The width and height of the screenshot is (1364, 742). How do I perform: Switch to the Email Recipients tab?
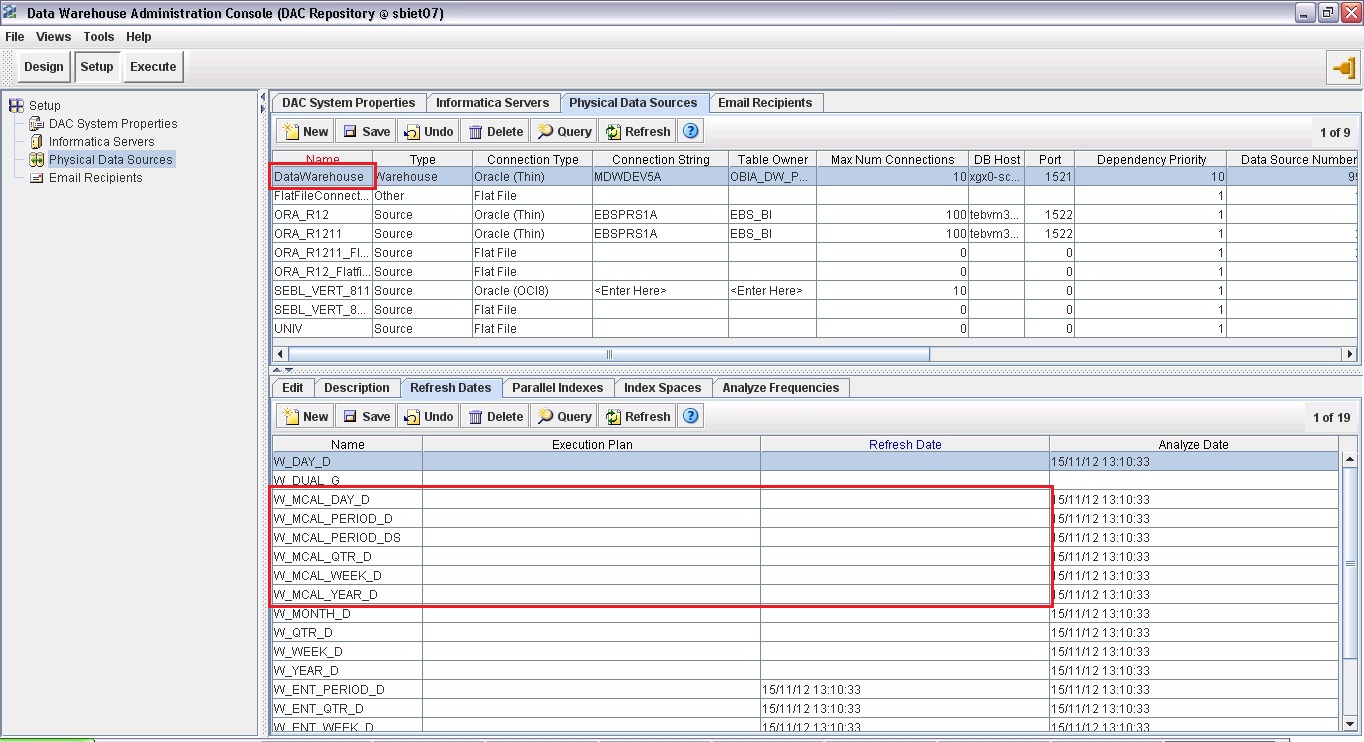pos(765,102)
